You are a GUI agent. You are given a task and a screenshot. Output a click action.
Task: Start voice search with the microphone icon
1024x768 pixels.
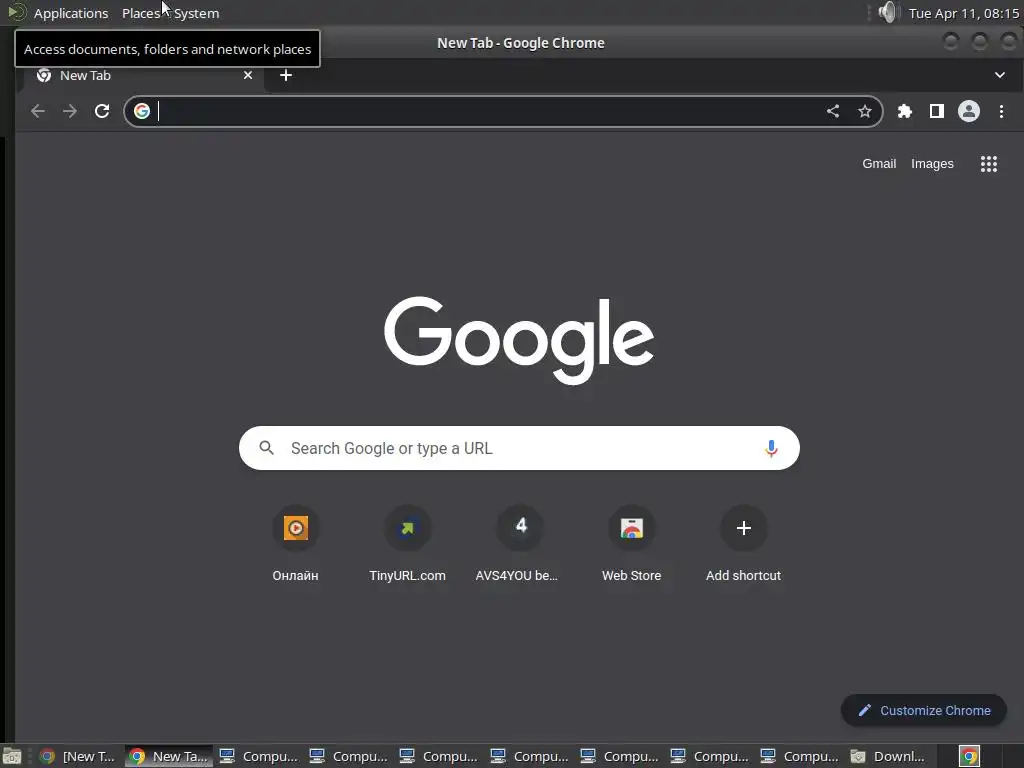coord(771,448)
